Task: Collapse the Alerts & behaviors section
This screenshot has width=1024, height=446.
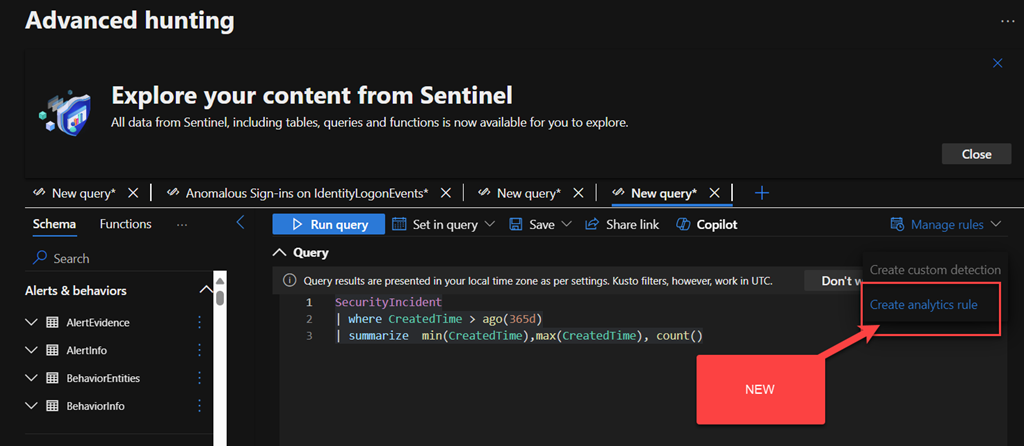Action: (x=206, y=291)
